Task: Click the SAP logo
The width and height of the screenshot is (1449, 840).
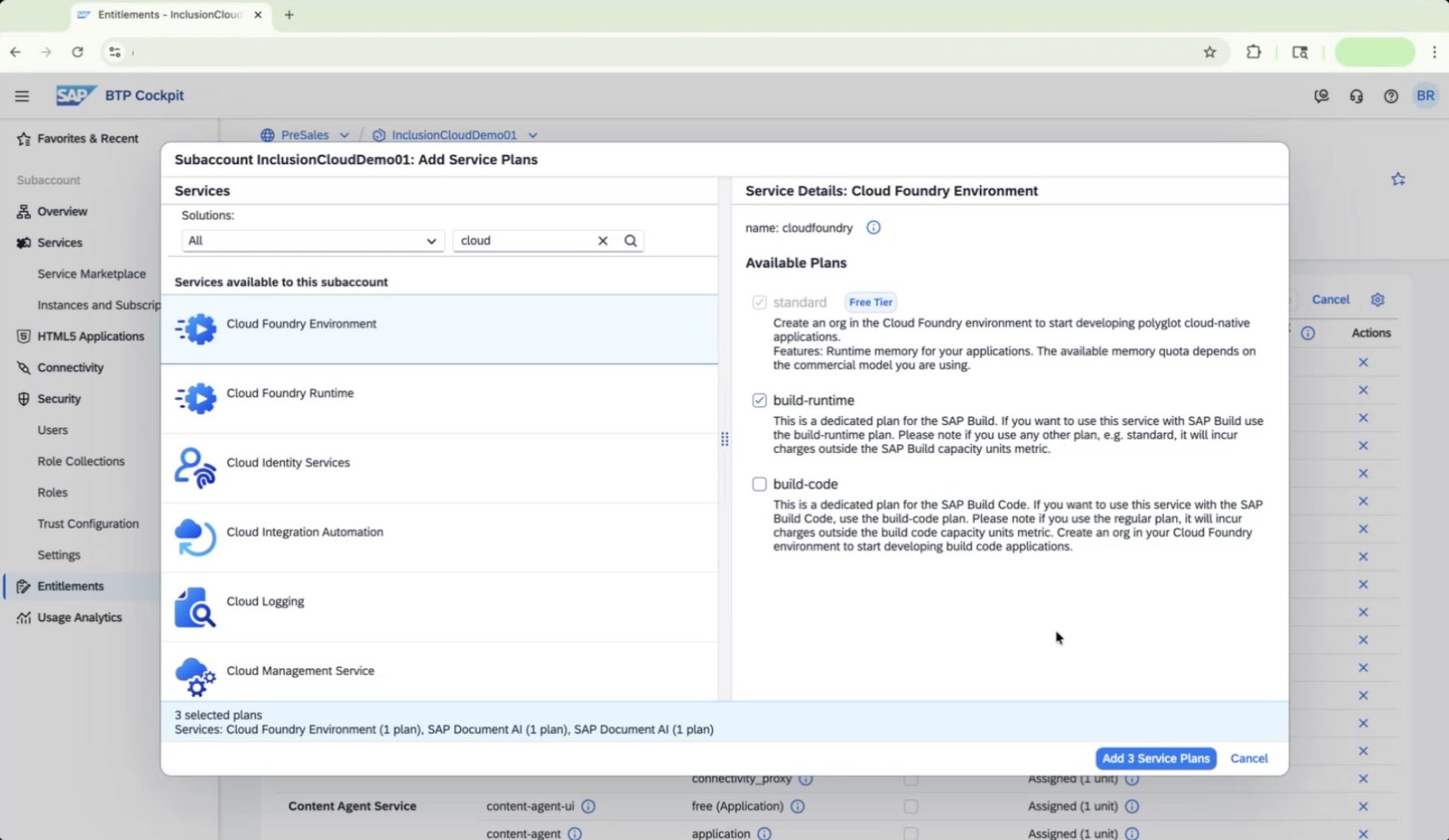Action: [76, 96]
